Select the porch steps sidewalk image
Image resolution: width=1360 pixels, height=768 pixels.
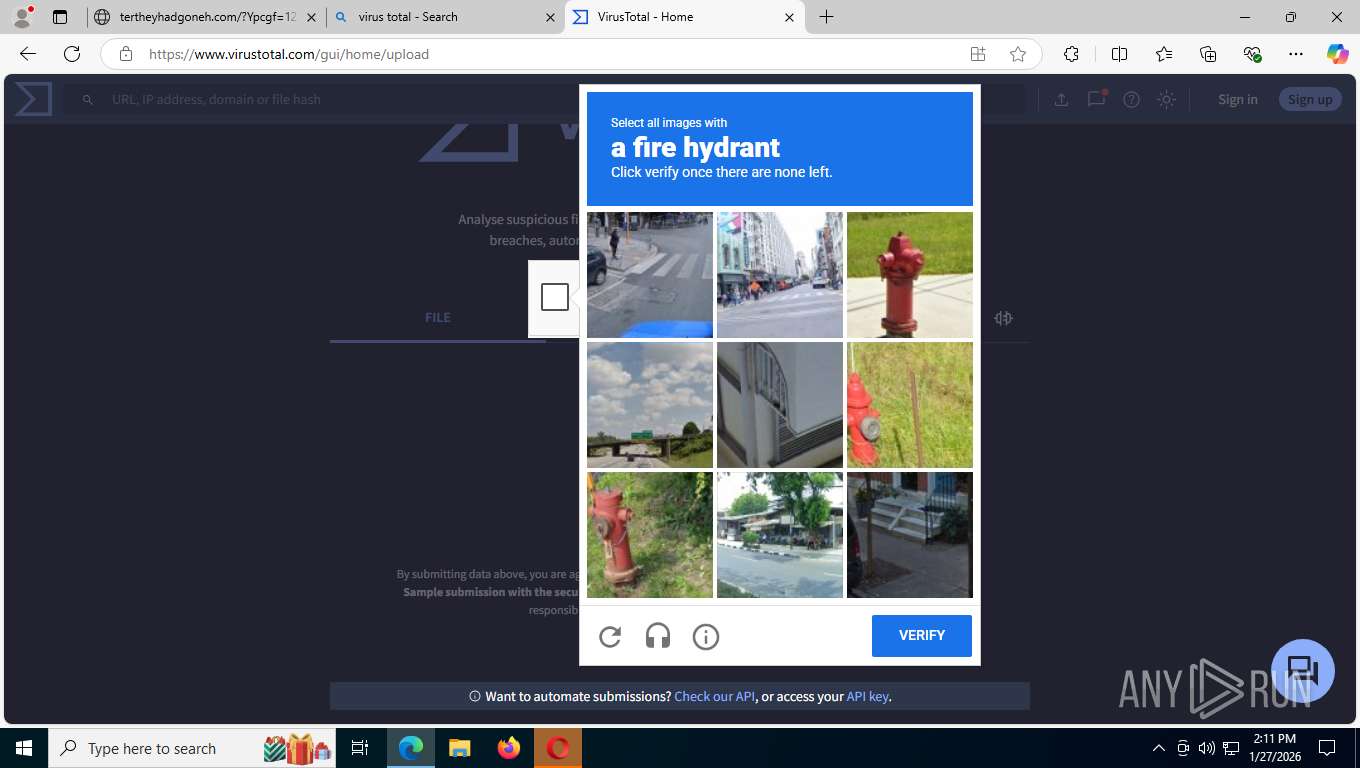(x=910, y=535)
